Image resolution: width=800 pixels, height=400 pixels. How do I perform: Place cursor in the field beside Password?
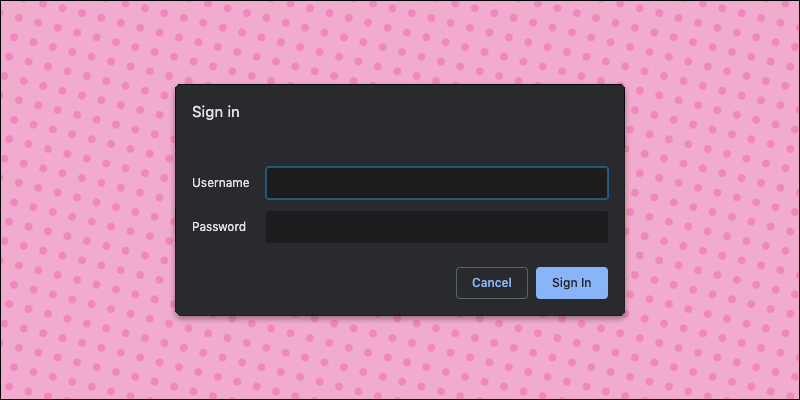point(437,227)
